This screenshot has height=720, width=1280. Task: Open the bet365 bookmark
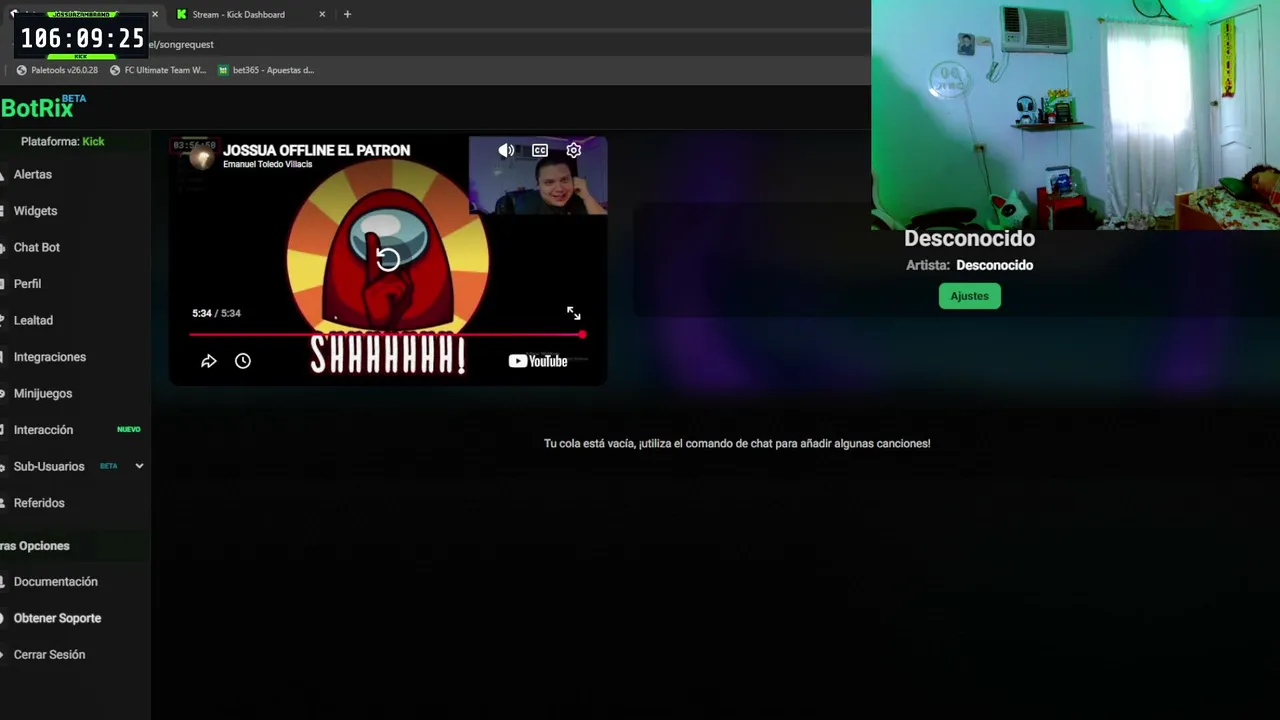point(265,70)
